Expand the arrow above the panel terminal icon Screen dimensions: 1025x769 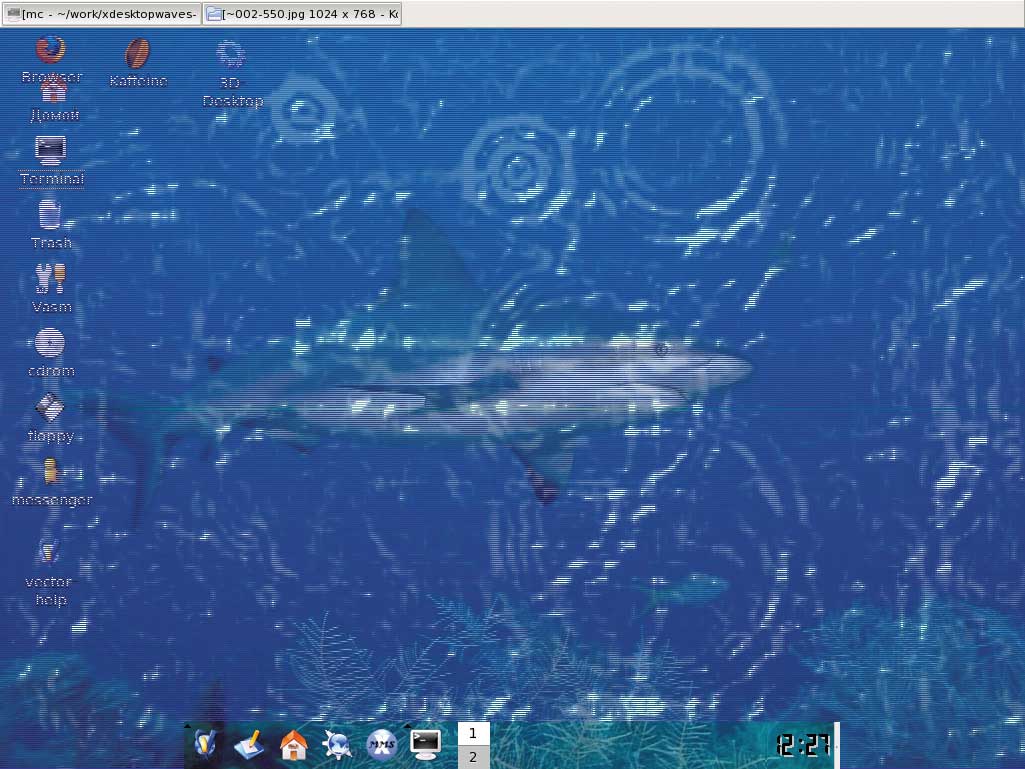click(x=407, y=726)
